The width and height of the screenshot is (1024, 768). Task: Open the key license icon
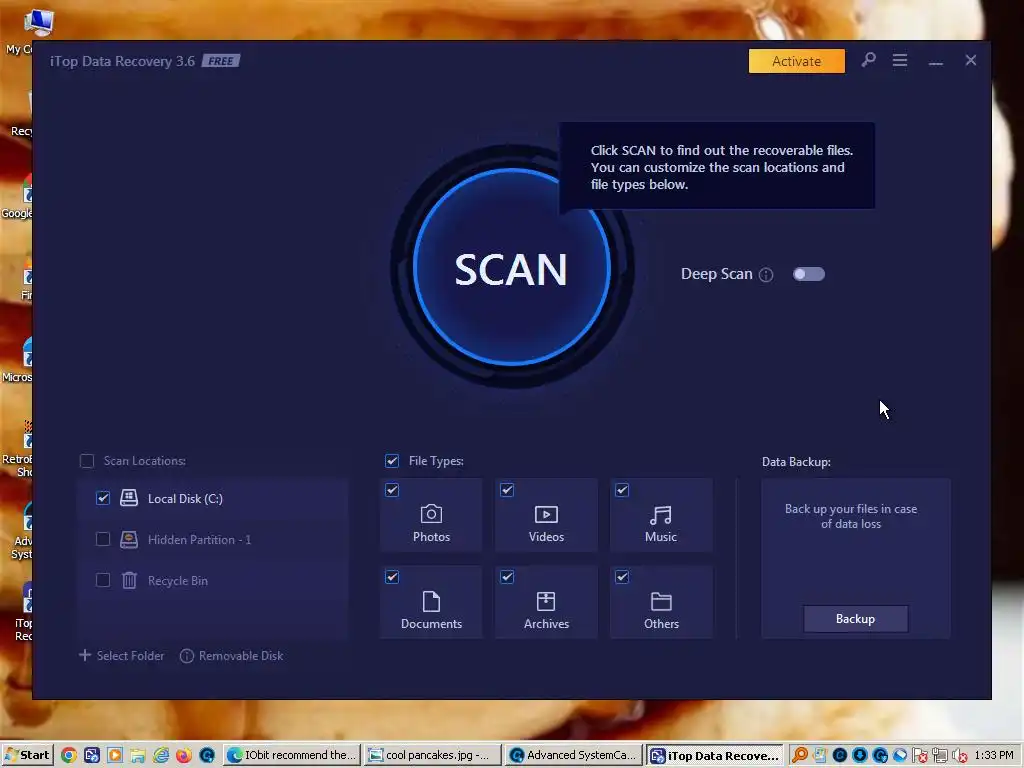[x=868, y=60]
